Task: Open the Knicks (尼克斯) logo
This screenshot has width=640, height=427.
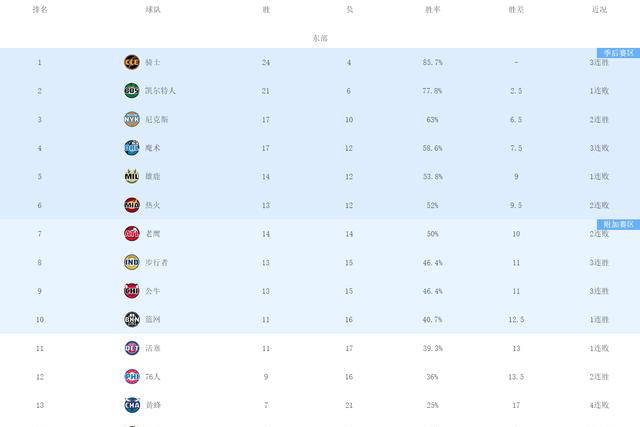Action: coord(131,119)
